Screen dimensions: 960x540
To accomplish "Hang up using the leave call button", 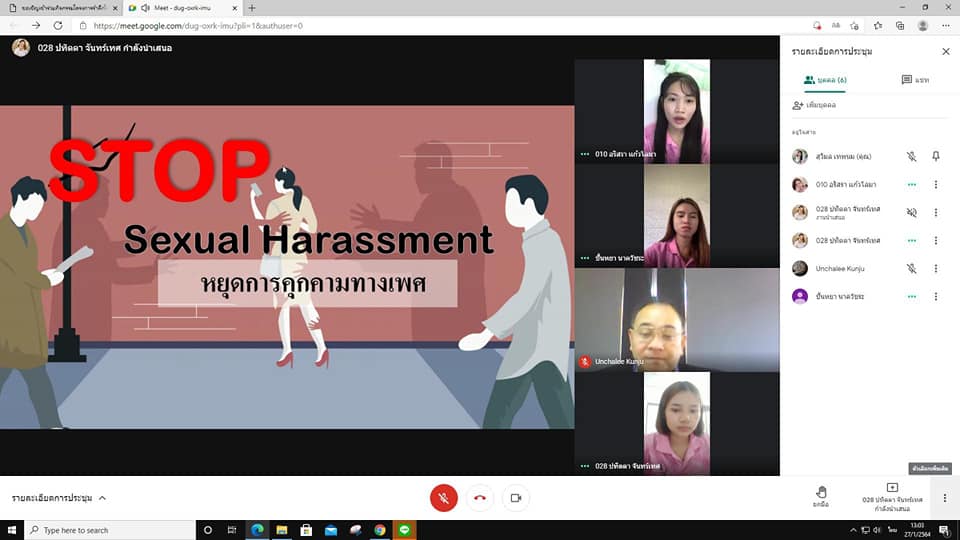I will tap(480, 498).
